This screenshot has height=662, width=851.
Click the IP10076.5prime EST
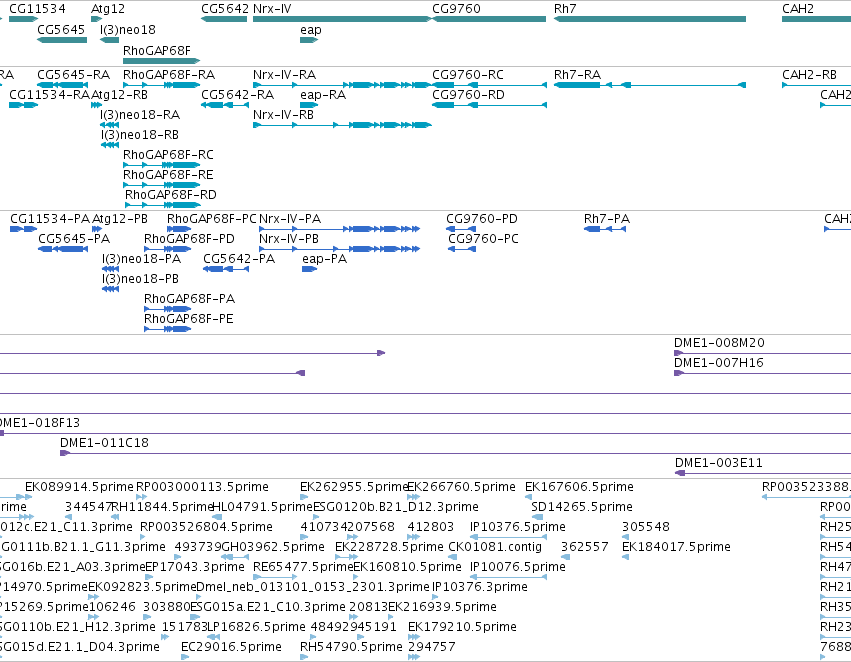click(x=508, y=577)
